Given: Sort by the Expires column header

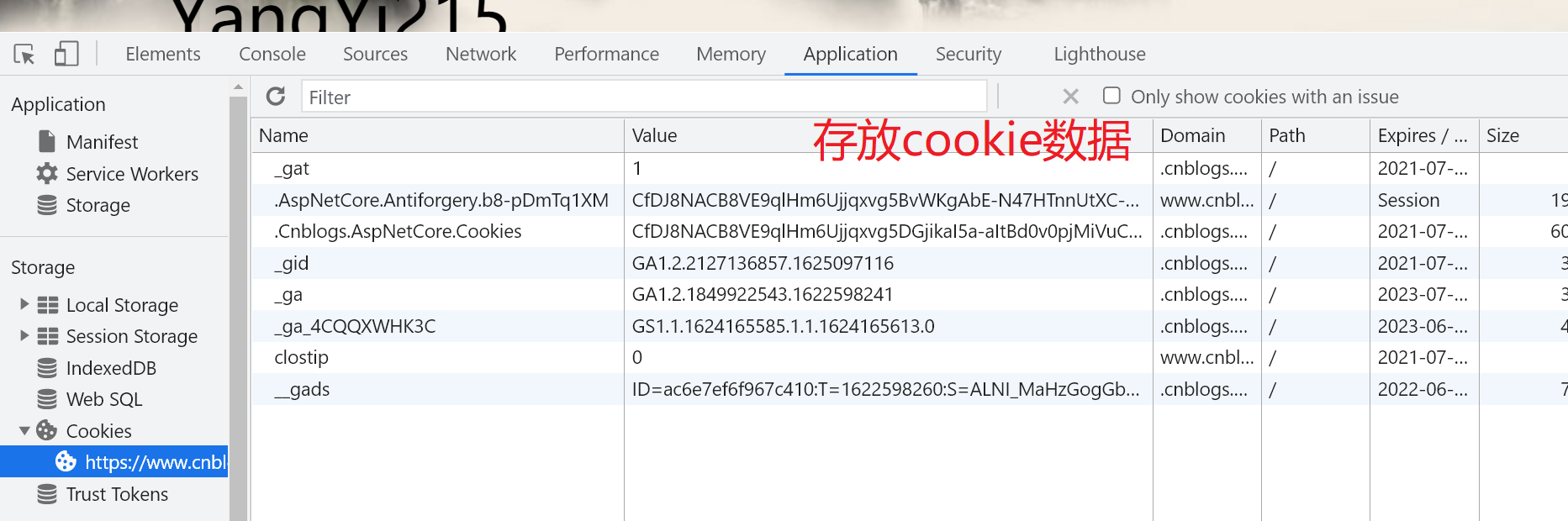Looking at the screenshot, I should pos(1423,135).
